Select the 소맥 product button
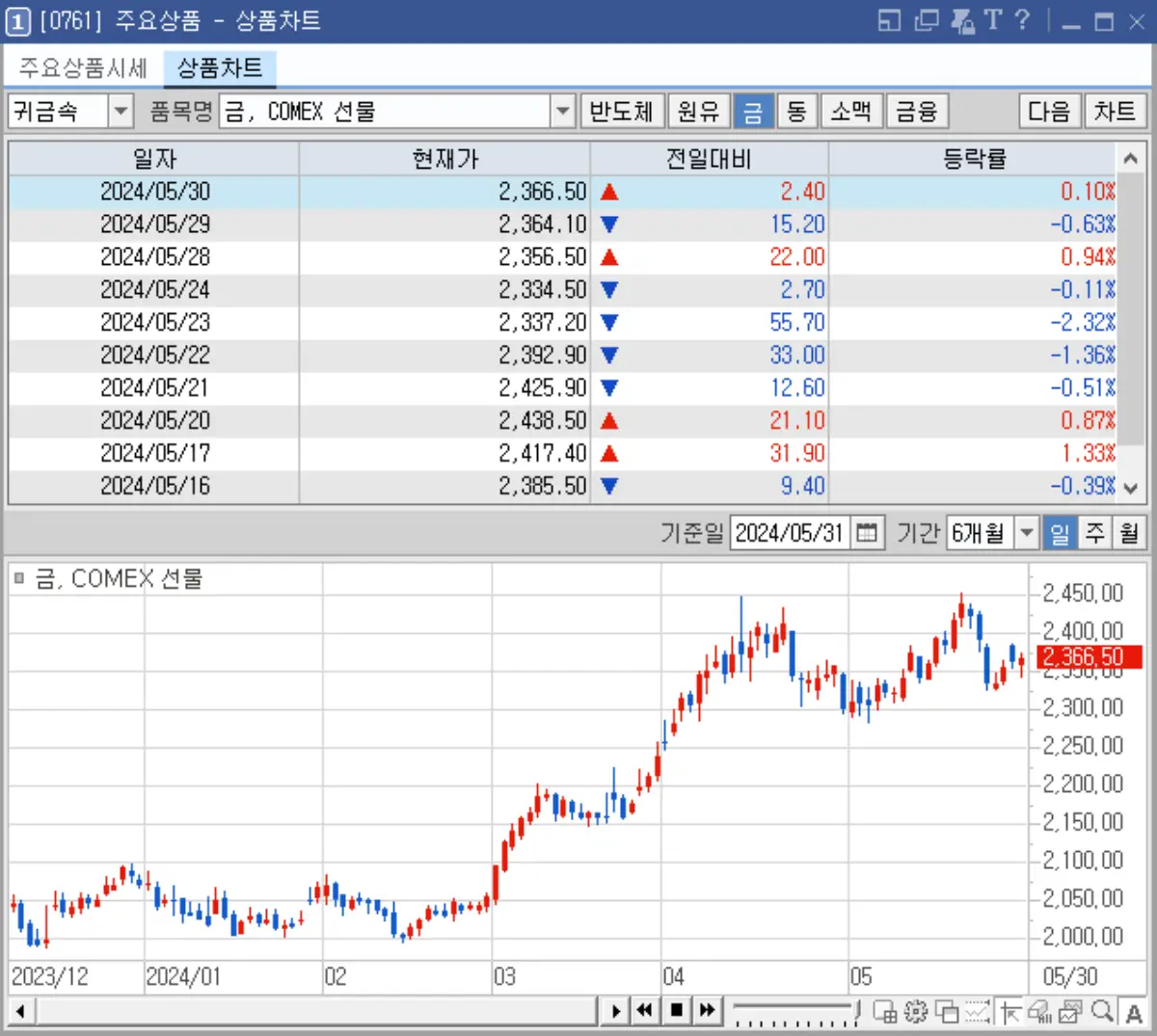Screen dimensions: 1157x1036 click(x=851, y=112)
